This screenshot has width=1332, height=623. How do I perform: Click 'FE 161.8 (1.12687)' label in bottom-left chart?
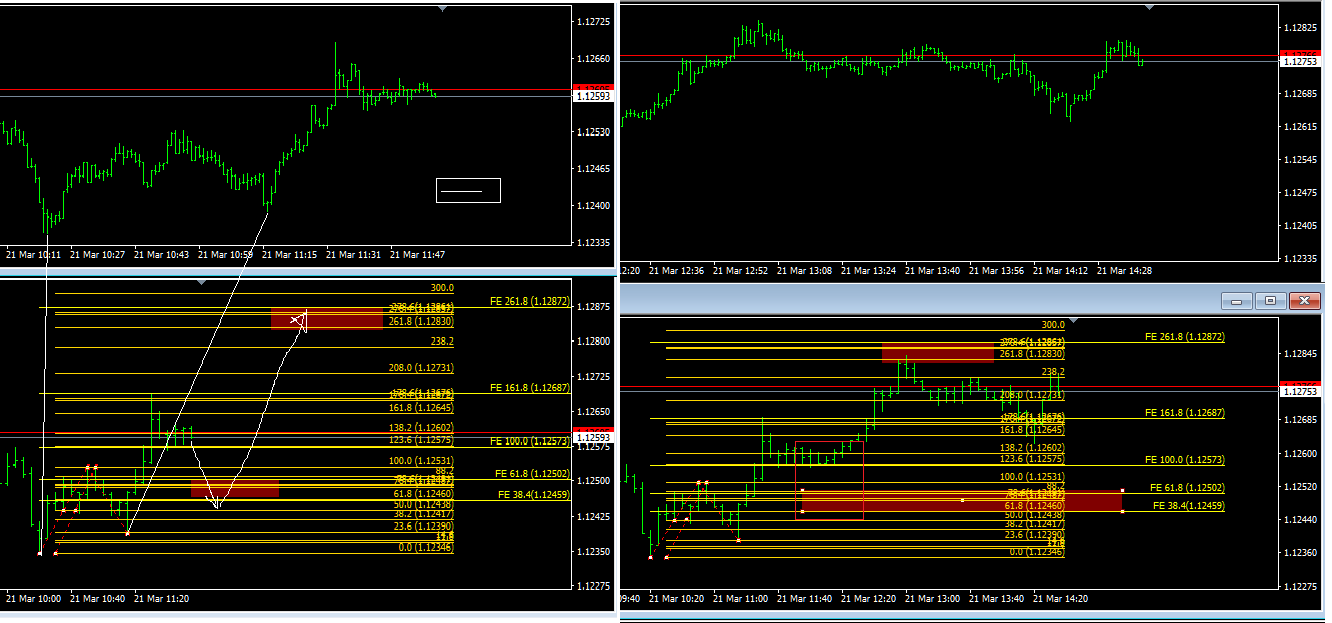click(529, 387)
